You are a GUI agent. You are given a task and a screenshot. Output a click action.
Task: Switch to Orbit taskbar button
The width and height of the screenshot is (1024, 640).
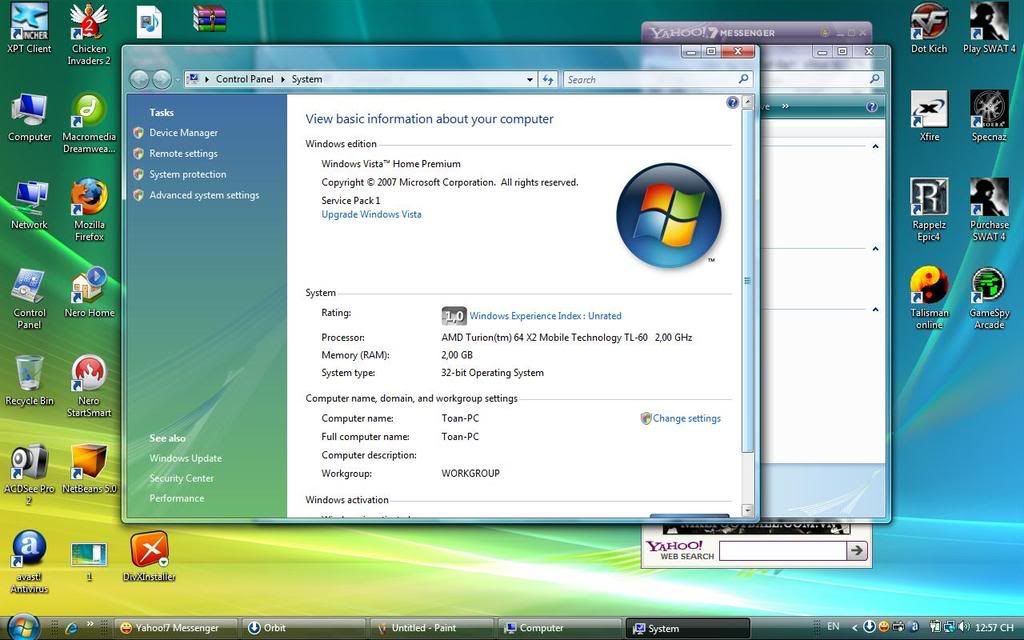(303, 628)
